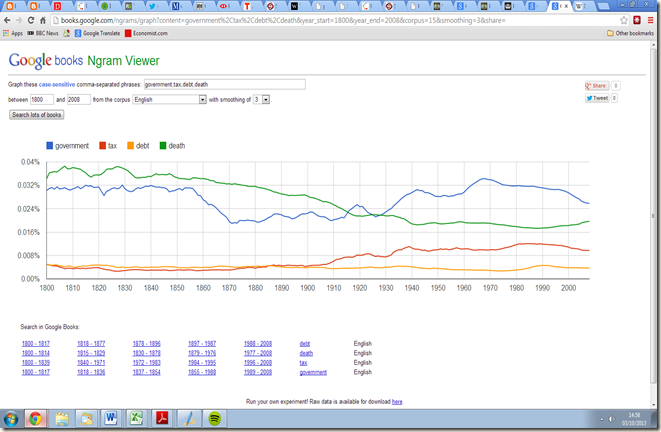The image size is (661, 432).
Task: Open Adobe Reader from the taskbar
Action: point(162,419)
